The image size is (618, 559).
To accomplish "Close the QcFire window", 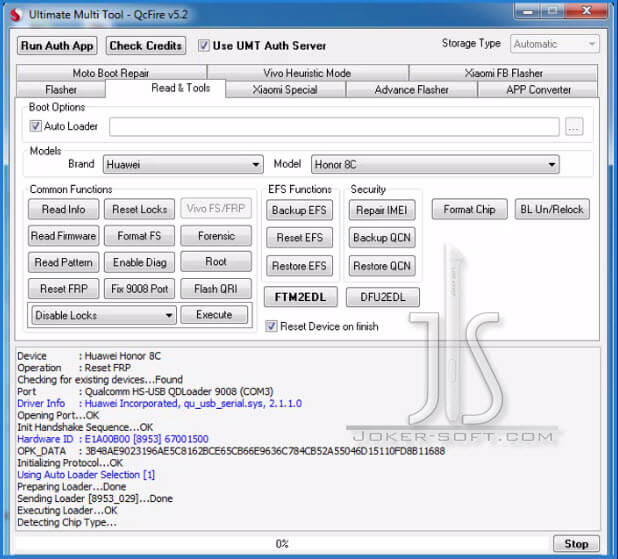I will (x=586, y=11).
